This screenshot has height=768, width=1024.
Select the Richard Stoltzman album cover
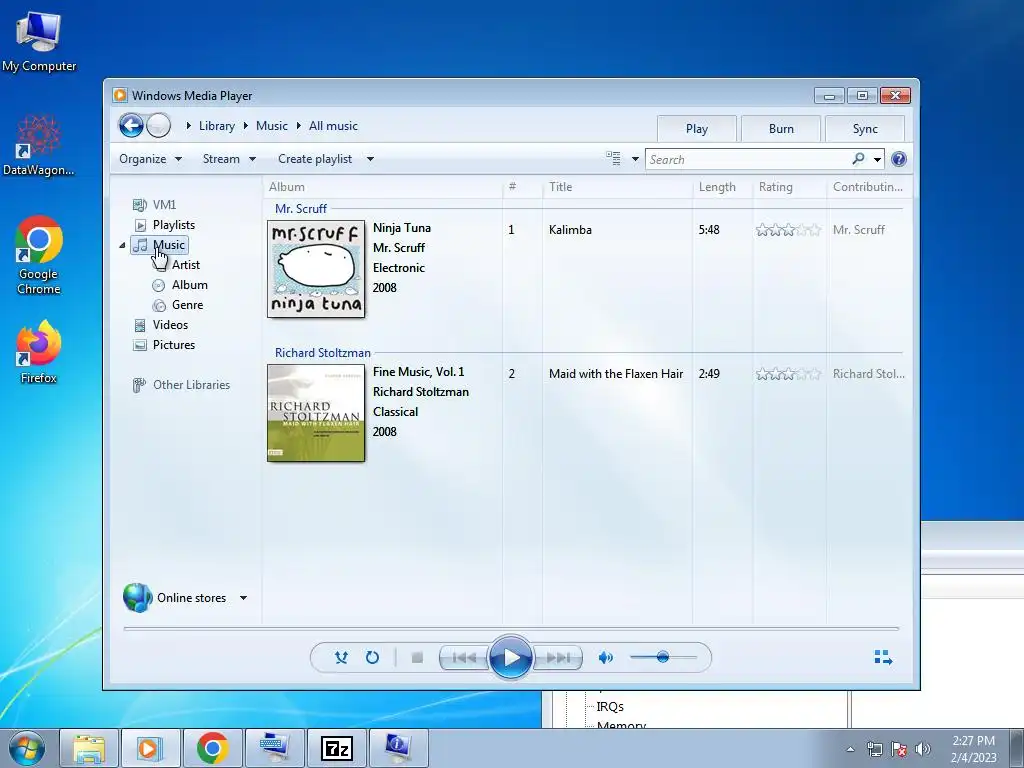pos(316,413)
